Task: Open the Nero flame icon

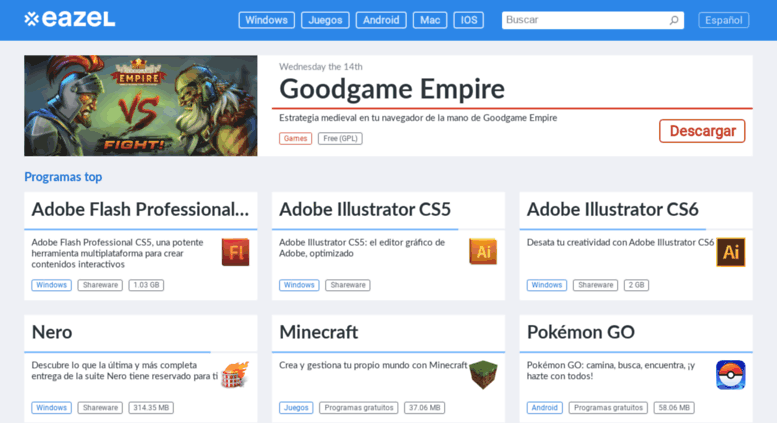Action: pos(234,375)
